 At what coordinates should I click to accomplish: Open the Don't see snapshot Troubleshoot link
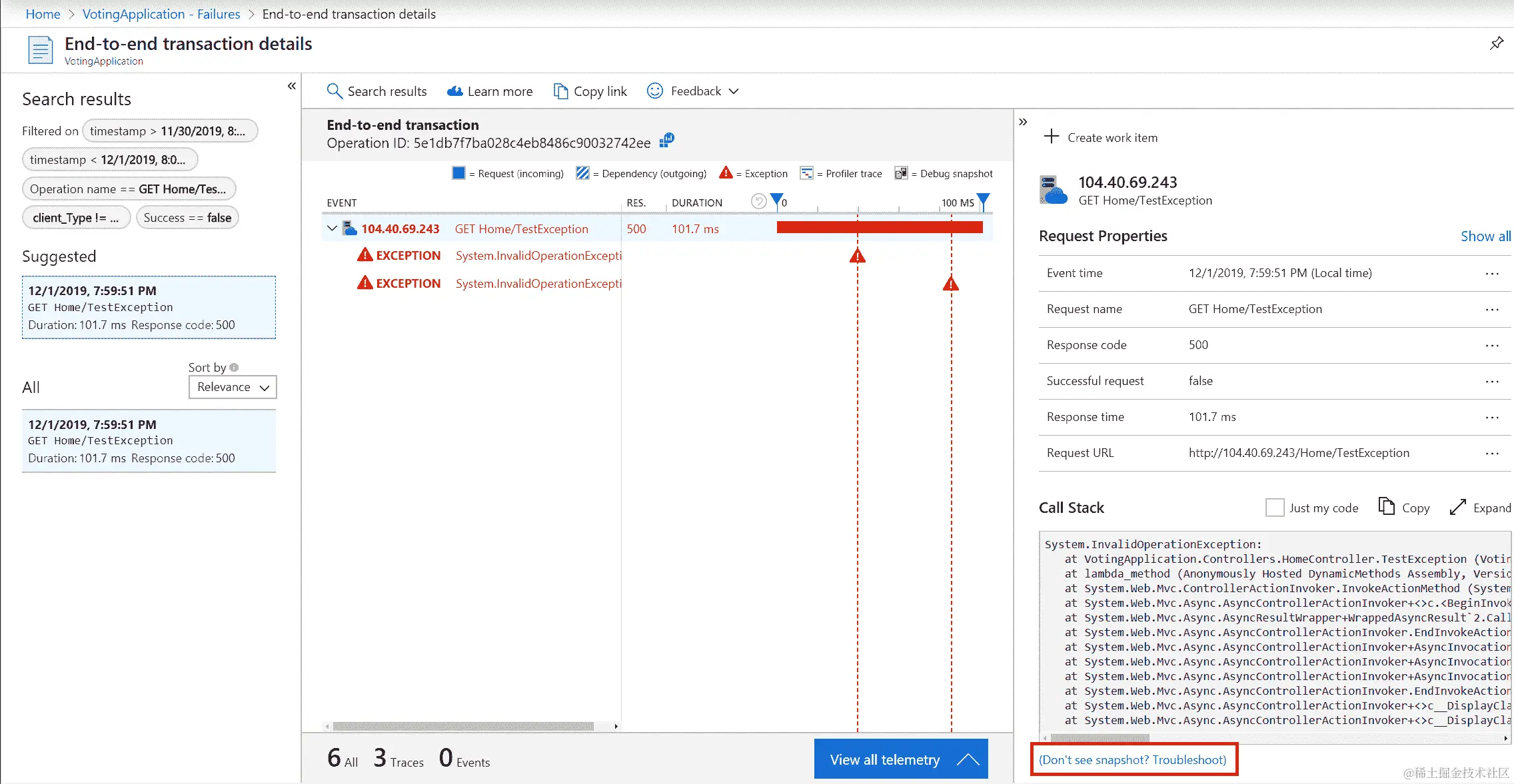(1133, 759)
